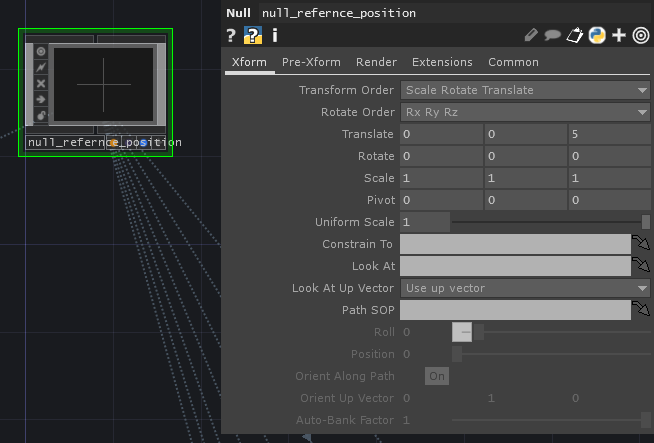
Task: Switch to the Pre-Xform tab
Action: 311,62
